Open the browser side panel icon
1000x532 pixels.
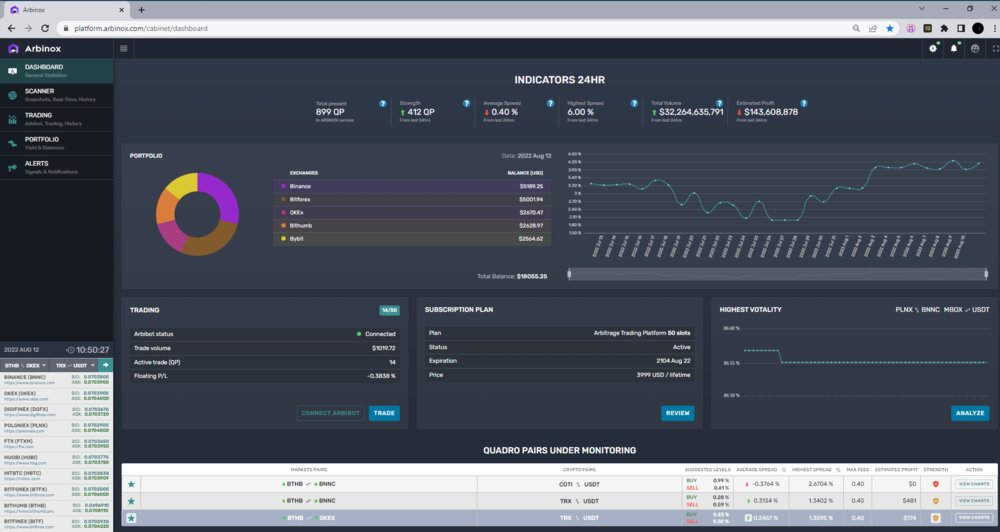coord(961,28)
